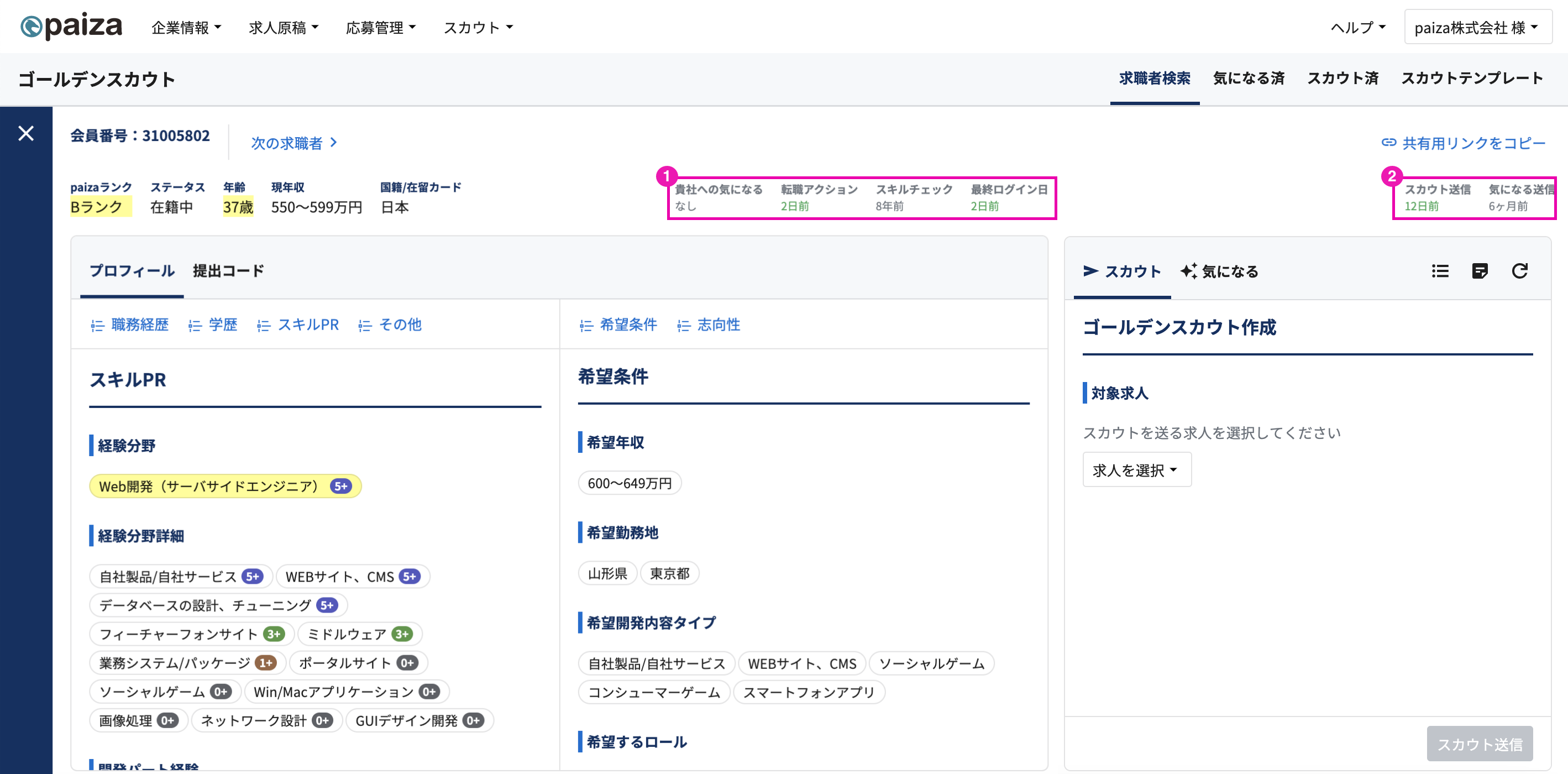
Task: Open the スカウトテンプレート tab
Action: [1472, 79]
